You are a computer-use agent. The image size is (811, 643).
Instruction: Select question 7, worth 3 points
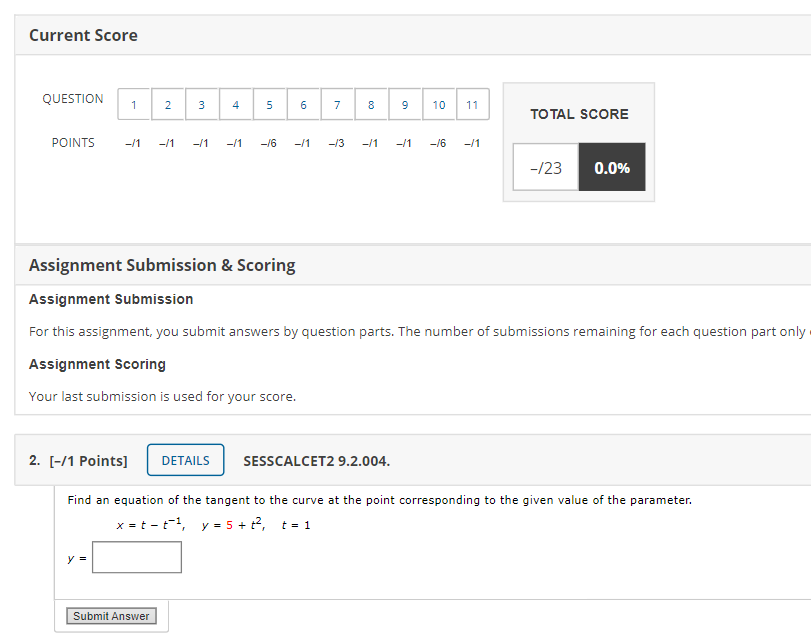click(337, 104)
